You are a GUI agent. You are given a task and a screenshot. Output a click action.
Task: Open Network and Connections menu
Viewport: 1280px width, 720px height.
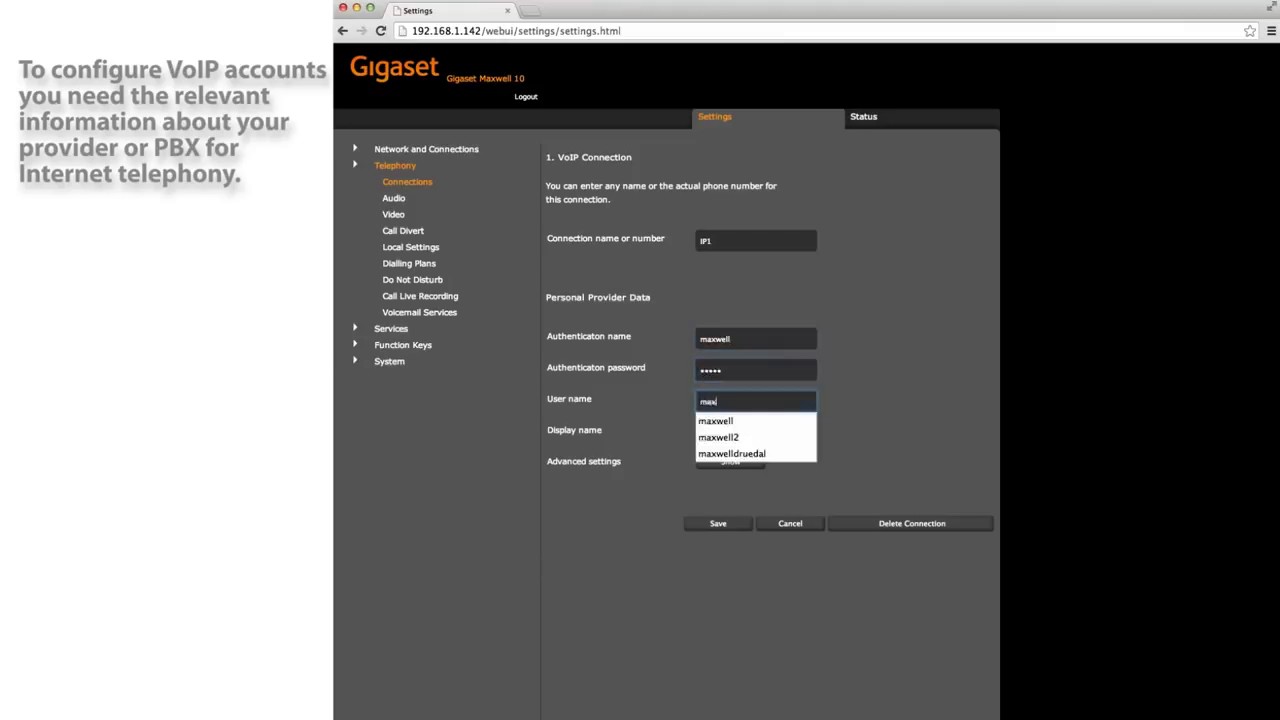(x=426, y=149)
